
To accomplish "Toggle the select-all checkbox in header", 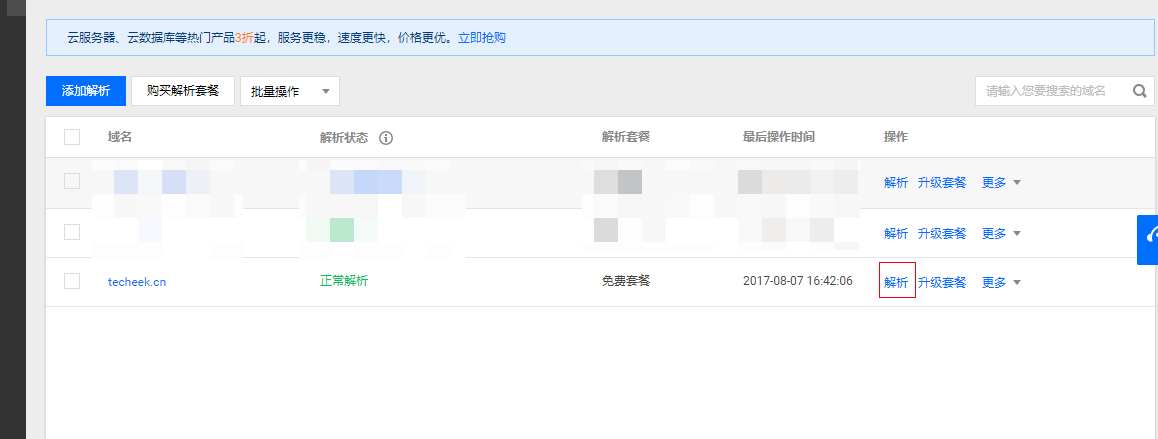I will [x=72, y=137].
